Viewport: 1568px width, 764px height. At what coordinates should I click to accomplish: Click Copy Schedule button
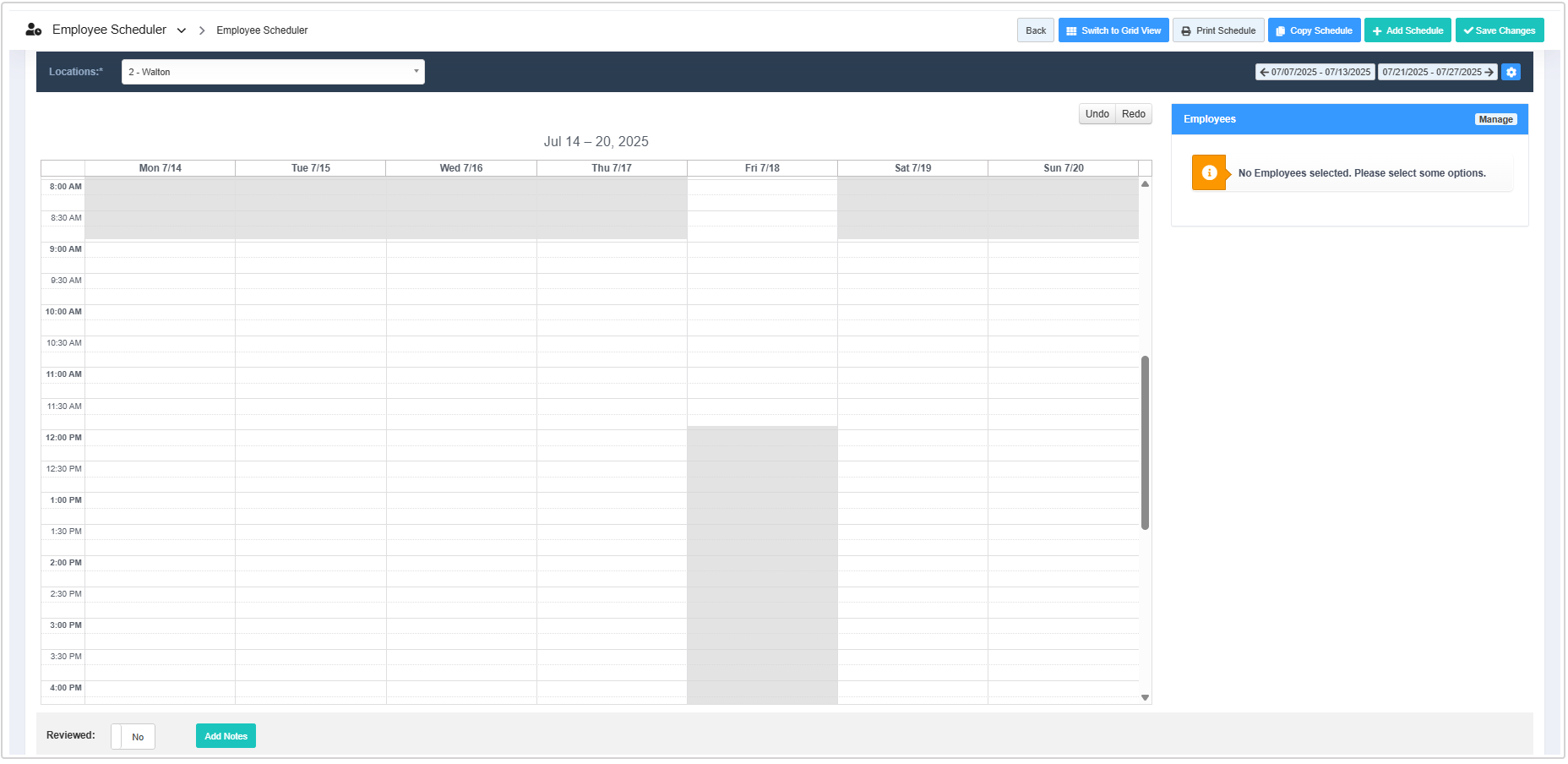tap(1313, 30)
